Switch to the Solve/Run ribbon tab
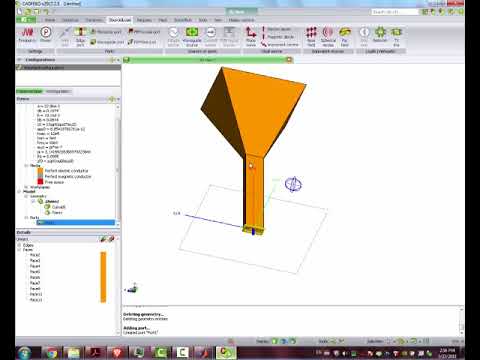 [x=183, y=20]
